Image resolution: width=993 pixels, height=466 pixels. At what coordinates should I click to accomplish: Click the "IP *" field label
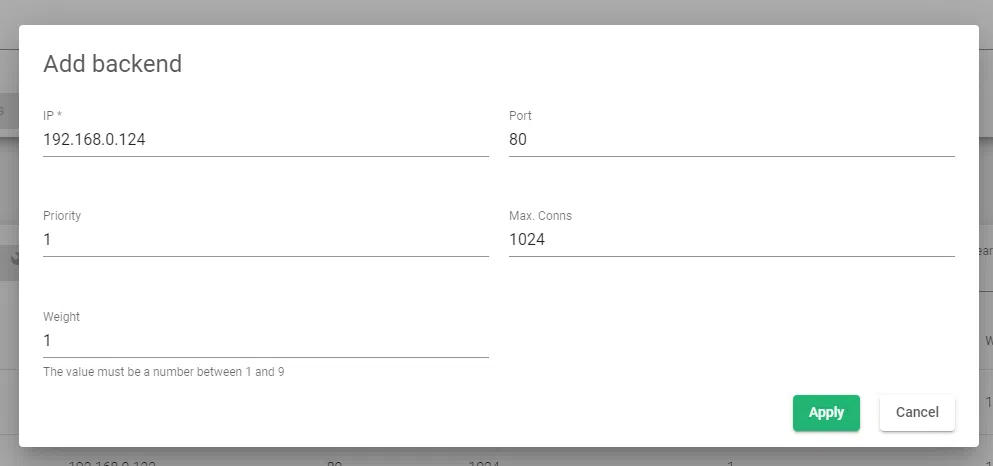click(53, 116)
